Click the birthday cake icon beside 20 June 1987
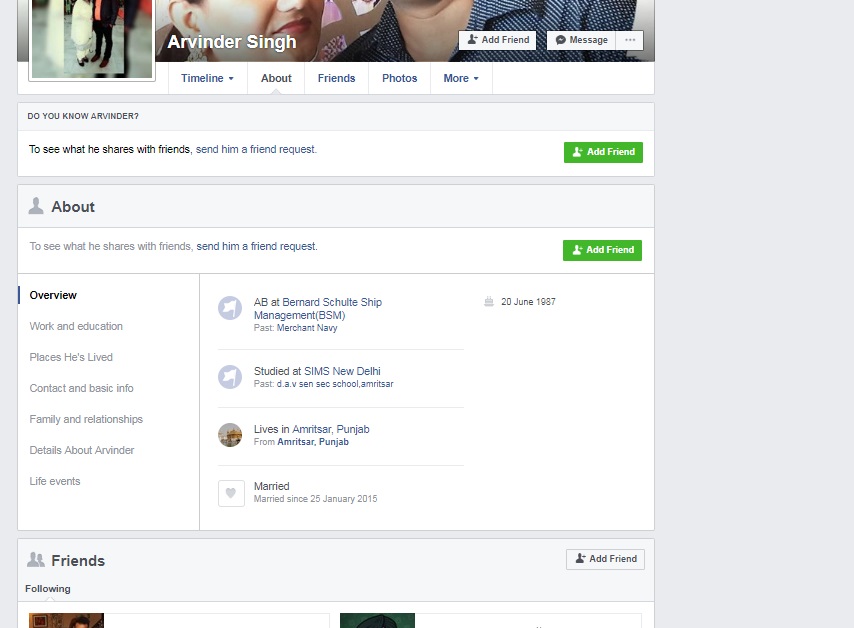Image resolution: width=854 pixels, height=628 pixels. (x=489, y=302)
